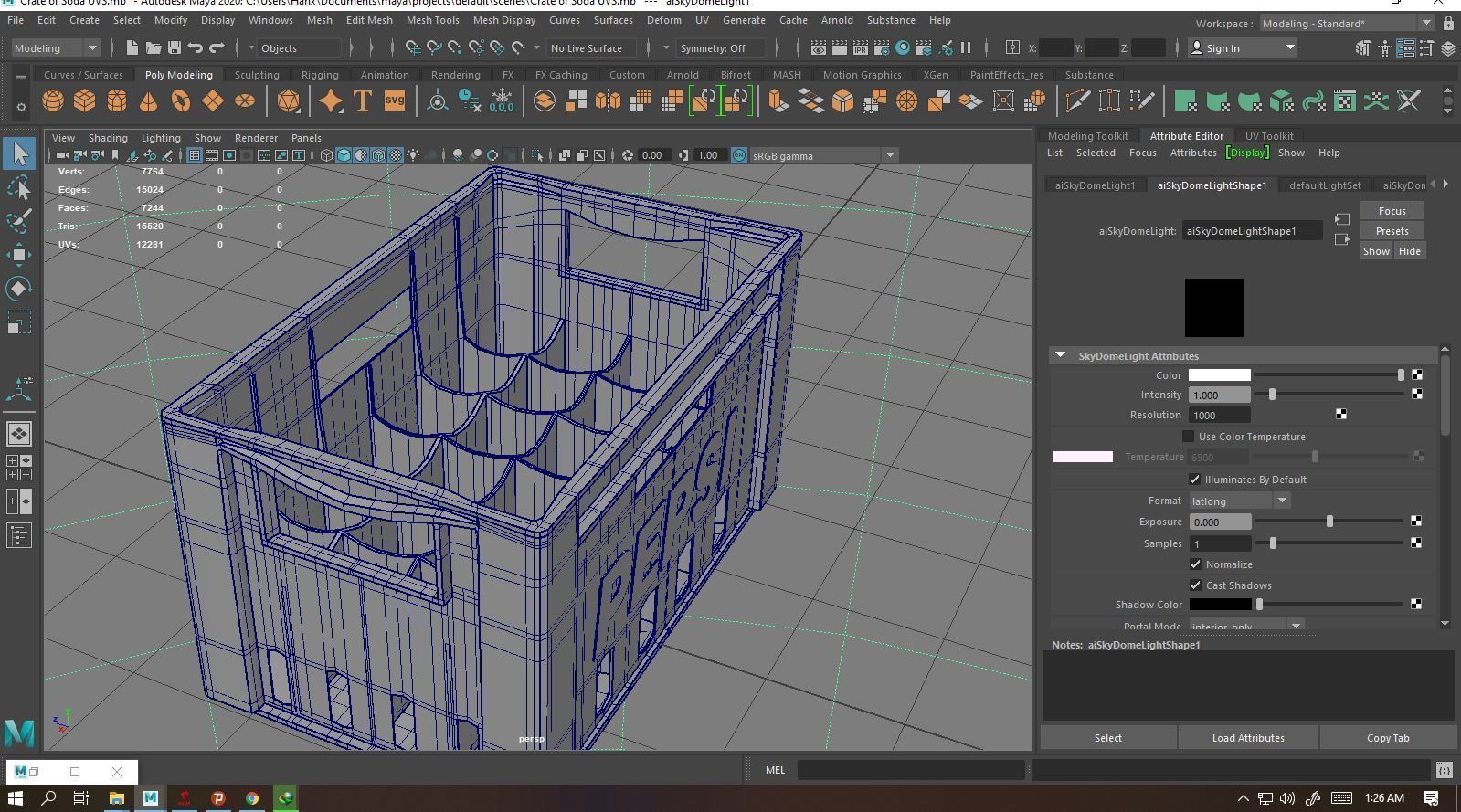Click the Intensity slider
Image resolution: width=1461 pixels, height=812 pixels.
(1330, 395)
